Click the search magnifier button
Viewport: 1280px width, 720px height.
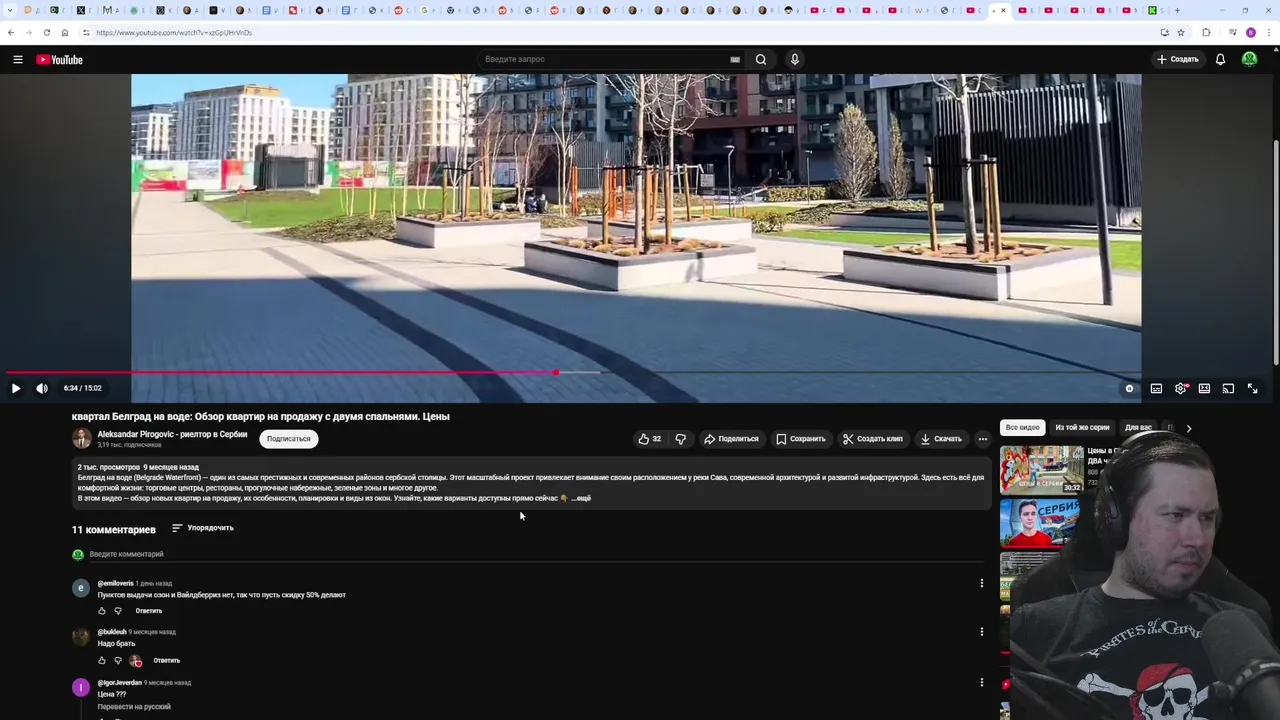tap(761, 60)
